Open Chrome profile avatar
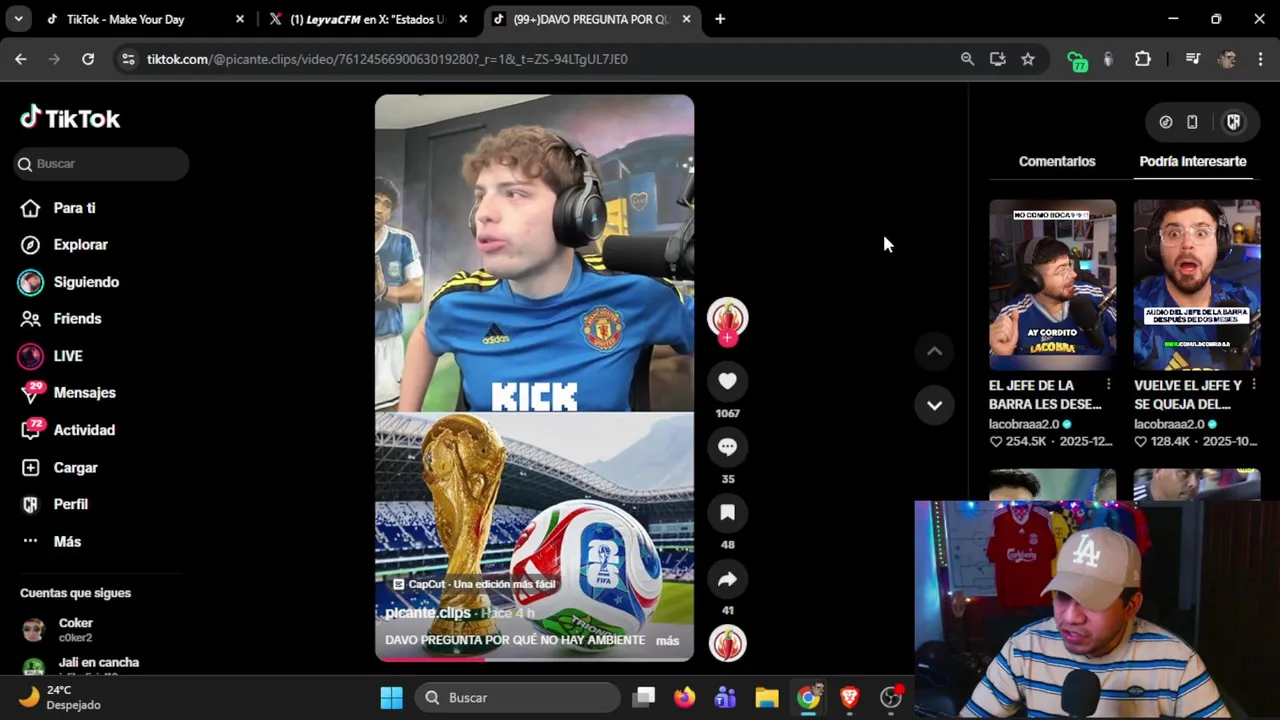The height and width of the screenshot is (720, 1280). (x=1227, y=59)
